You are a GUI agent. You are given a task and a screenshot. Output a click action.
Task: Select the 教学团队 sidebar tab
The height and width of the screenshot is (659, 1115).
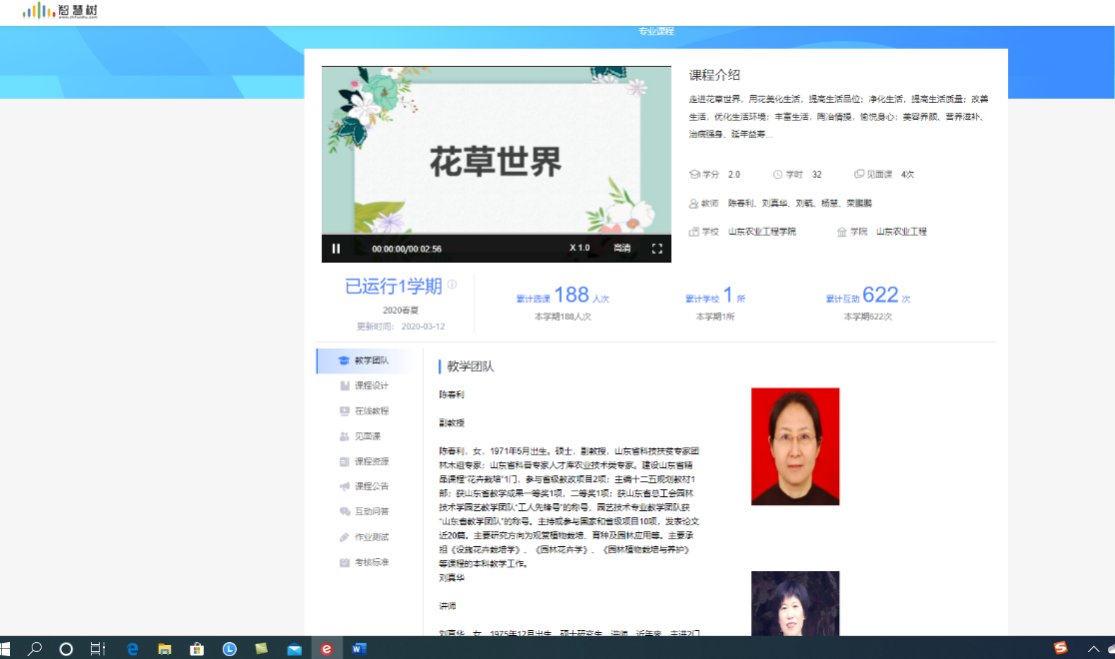[x=370, y=360]
